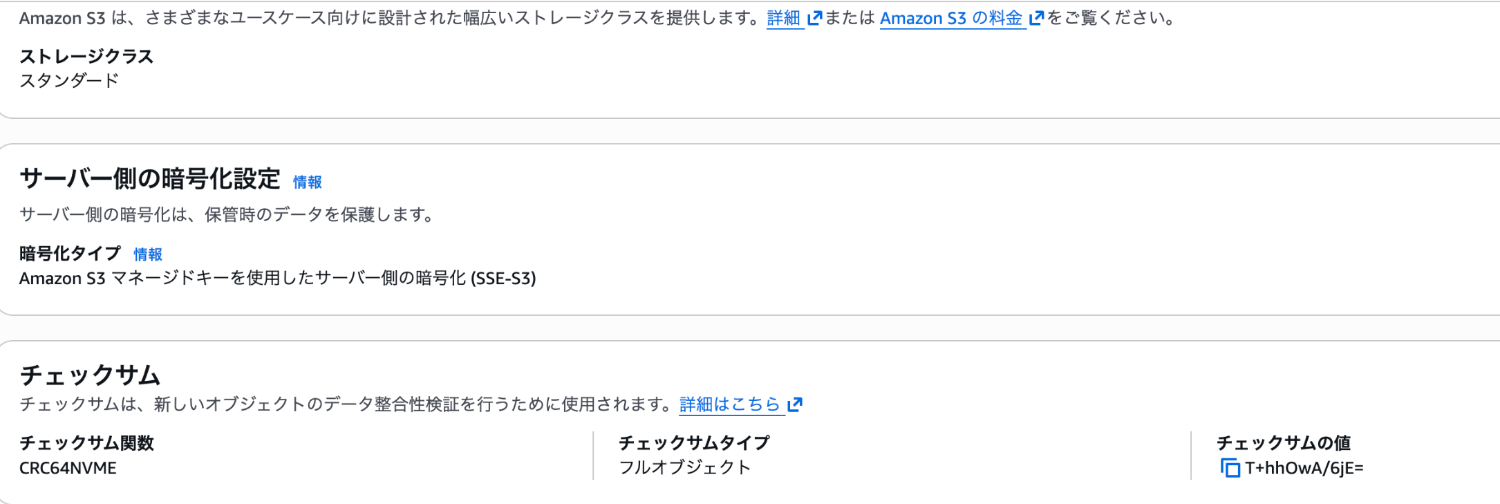Click the フルオブジェクト checksum type value
Image resolution: width=1500 pixels, height=504 pixels.
pos(685,467)
